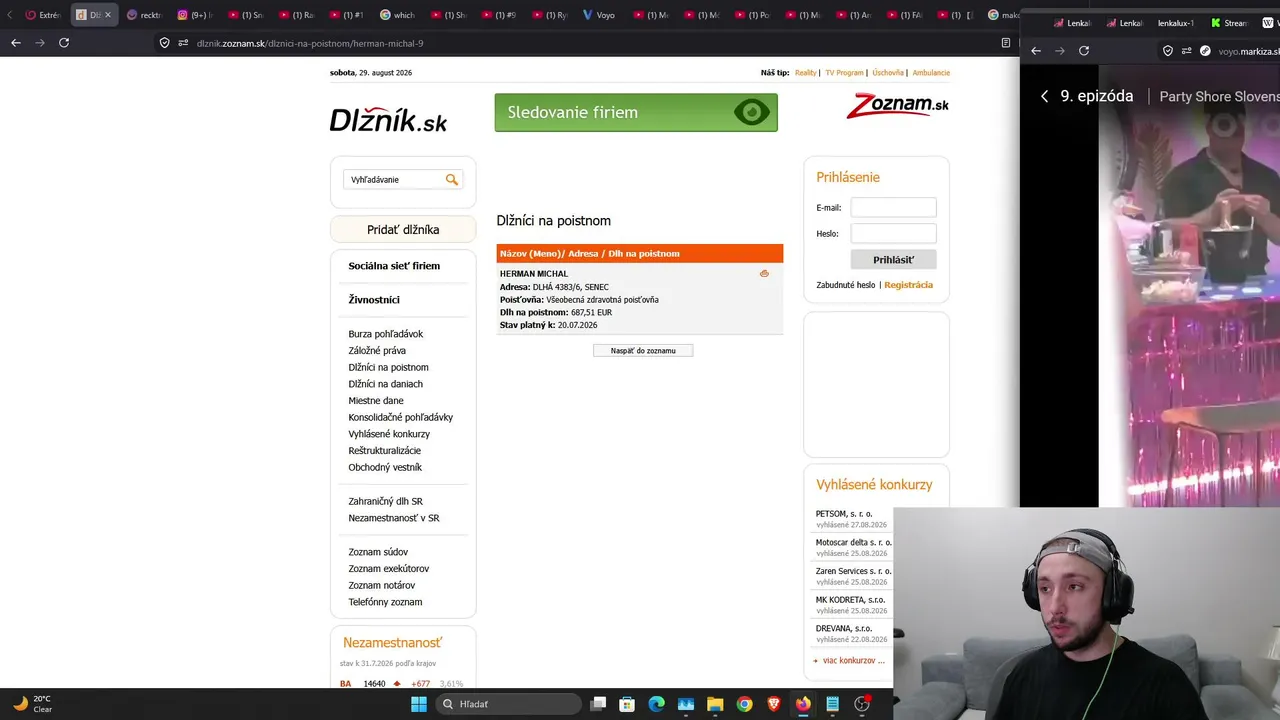
Task: Click the 'viac konkurzov' link
Action: point(853,661)
